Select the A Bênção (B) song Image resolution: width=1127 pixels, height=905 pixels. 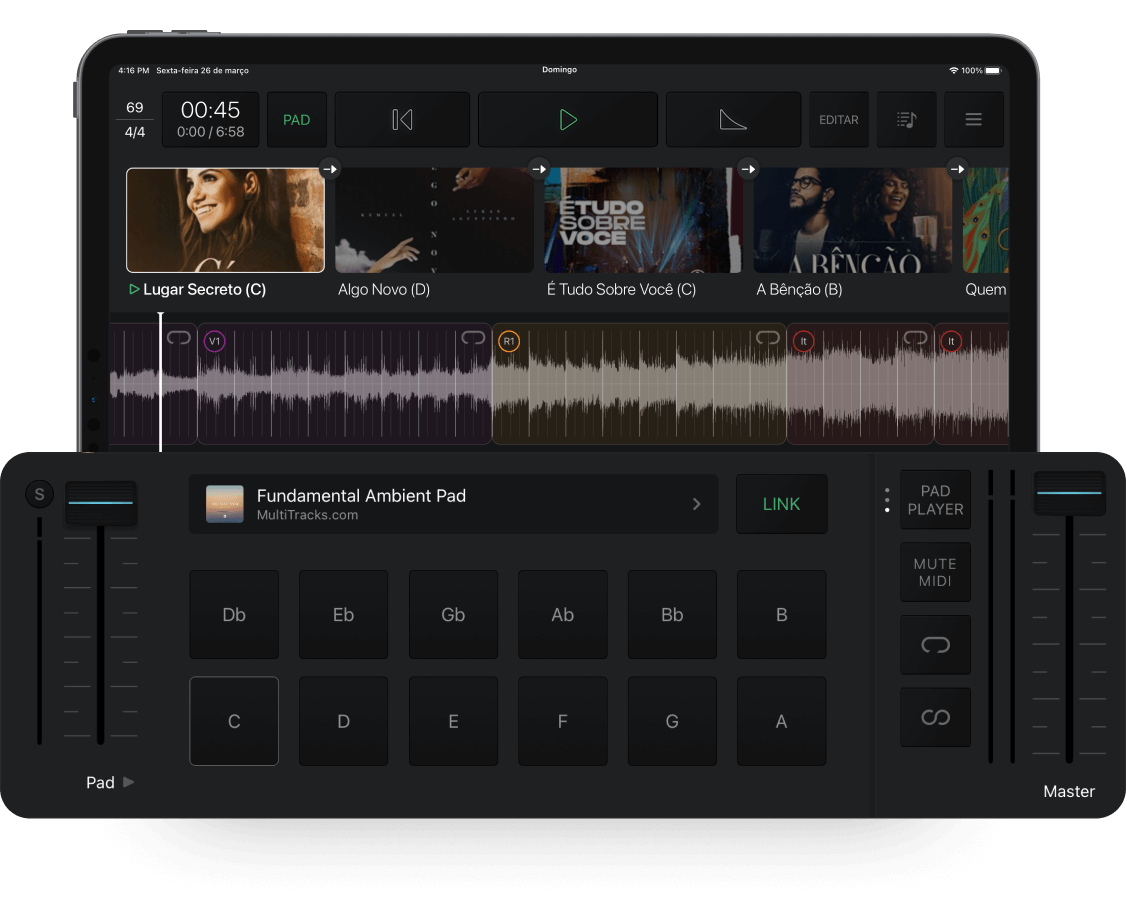tap(852, 220)
